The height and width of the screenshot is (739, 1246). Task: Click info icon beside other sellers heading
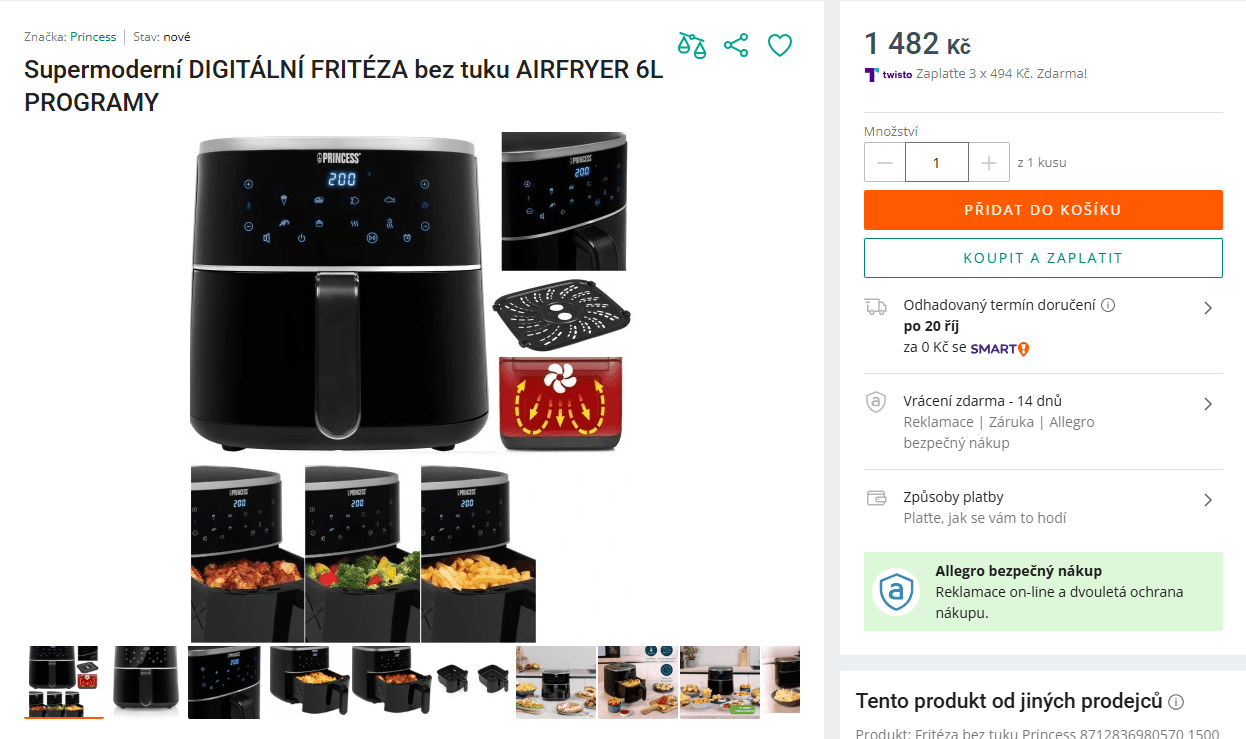pos(1176,702)
